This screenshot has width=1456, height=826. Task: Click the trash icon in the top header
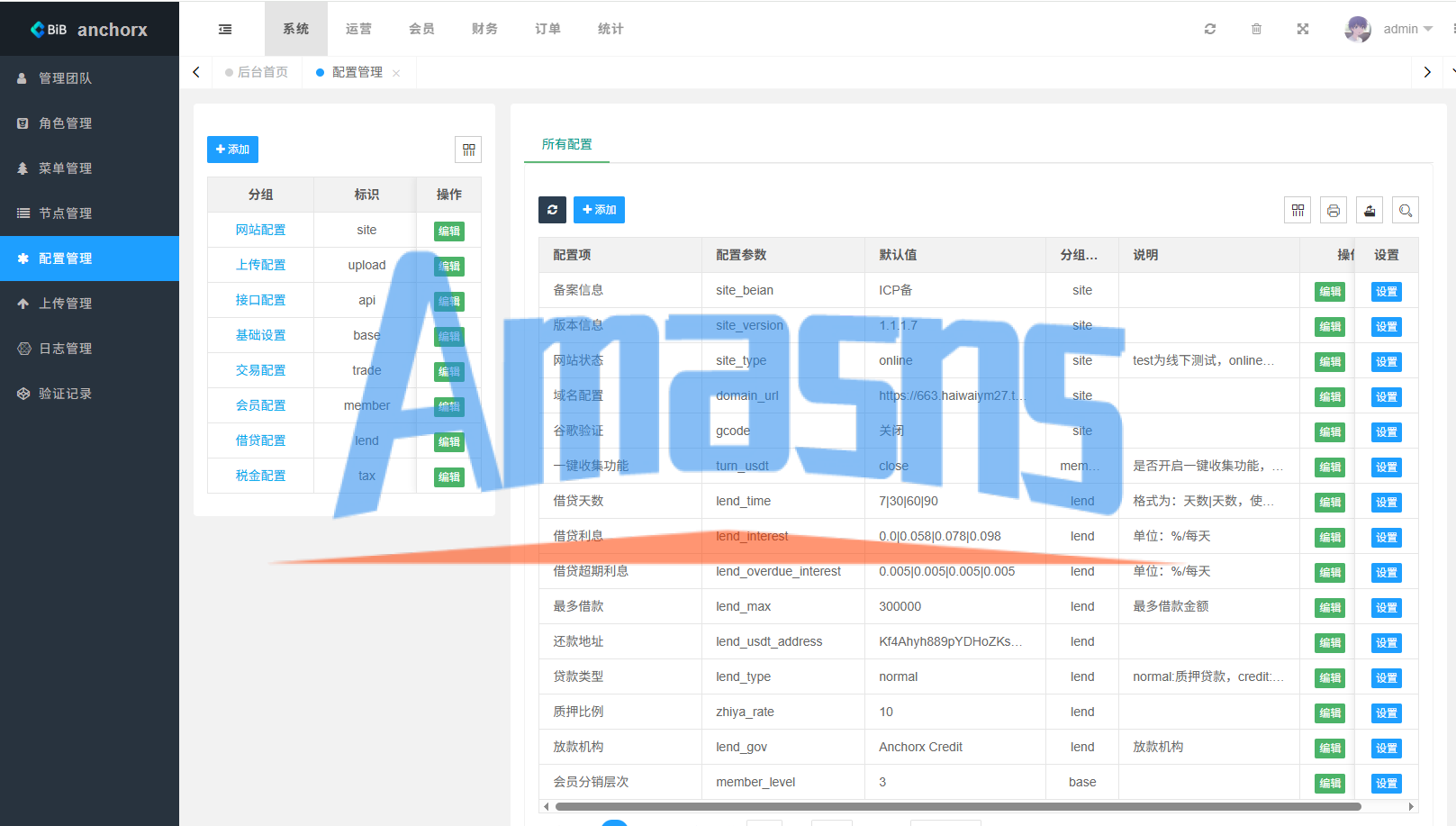(1256, 29)
